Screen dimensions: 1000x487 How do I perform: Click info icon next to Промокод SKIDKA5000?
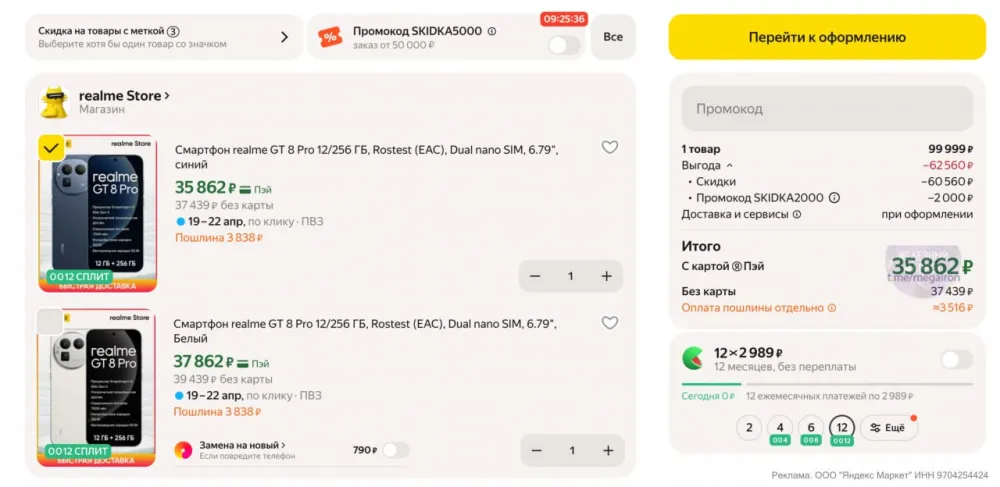point(491,31)
